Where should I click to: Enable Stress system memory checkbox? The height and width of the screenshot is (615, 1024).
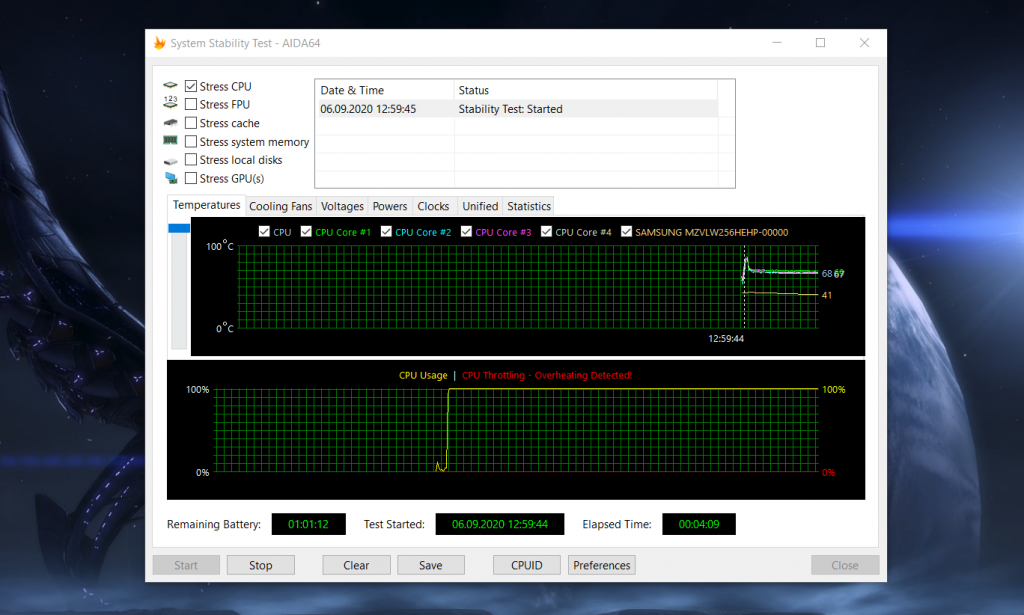pos(191,141)
